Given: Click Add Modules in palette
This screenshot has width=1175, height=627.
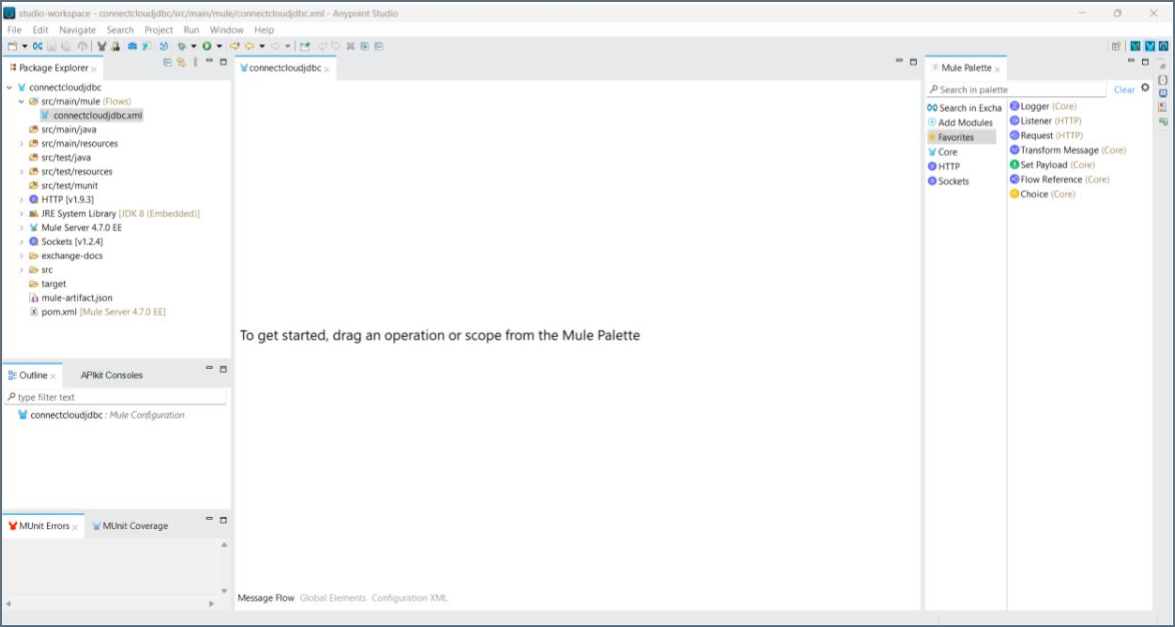Looking at the screenshot, I should click(960, 122).
